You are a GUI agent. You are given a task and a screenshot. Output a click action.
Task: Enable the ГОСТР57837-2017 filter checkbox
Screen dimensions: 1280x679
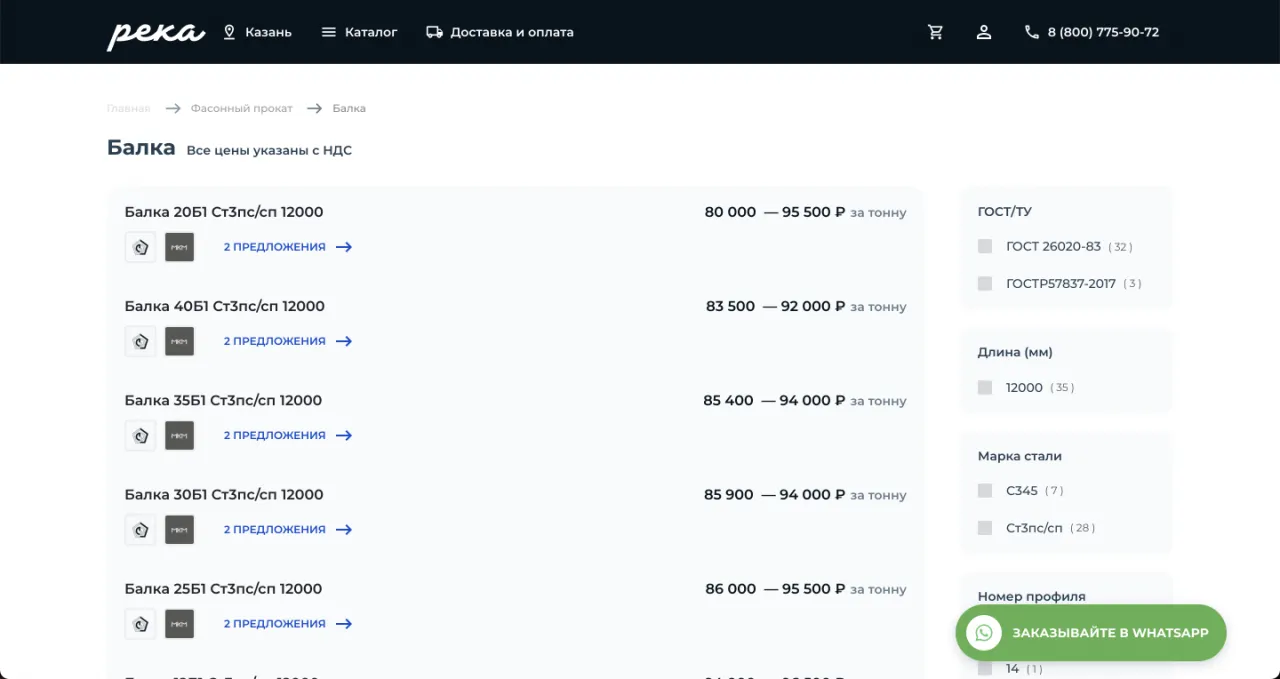coord(985,283)
